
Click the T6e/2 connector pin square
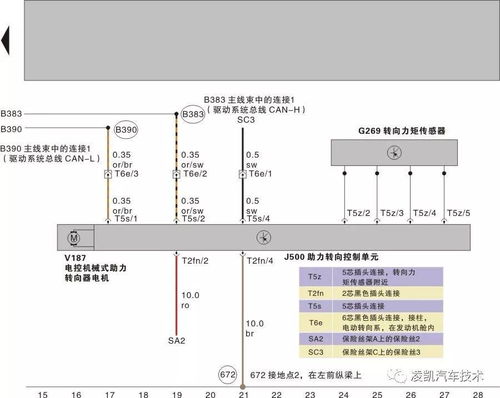(x=176, y=174)
